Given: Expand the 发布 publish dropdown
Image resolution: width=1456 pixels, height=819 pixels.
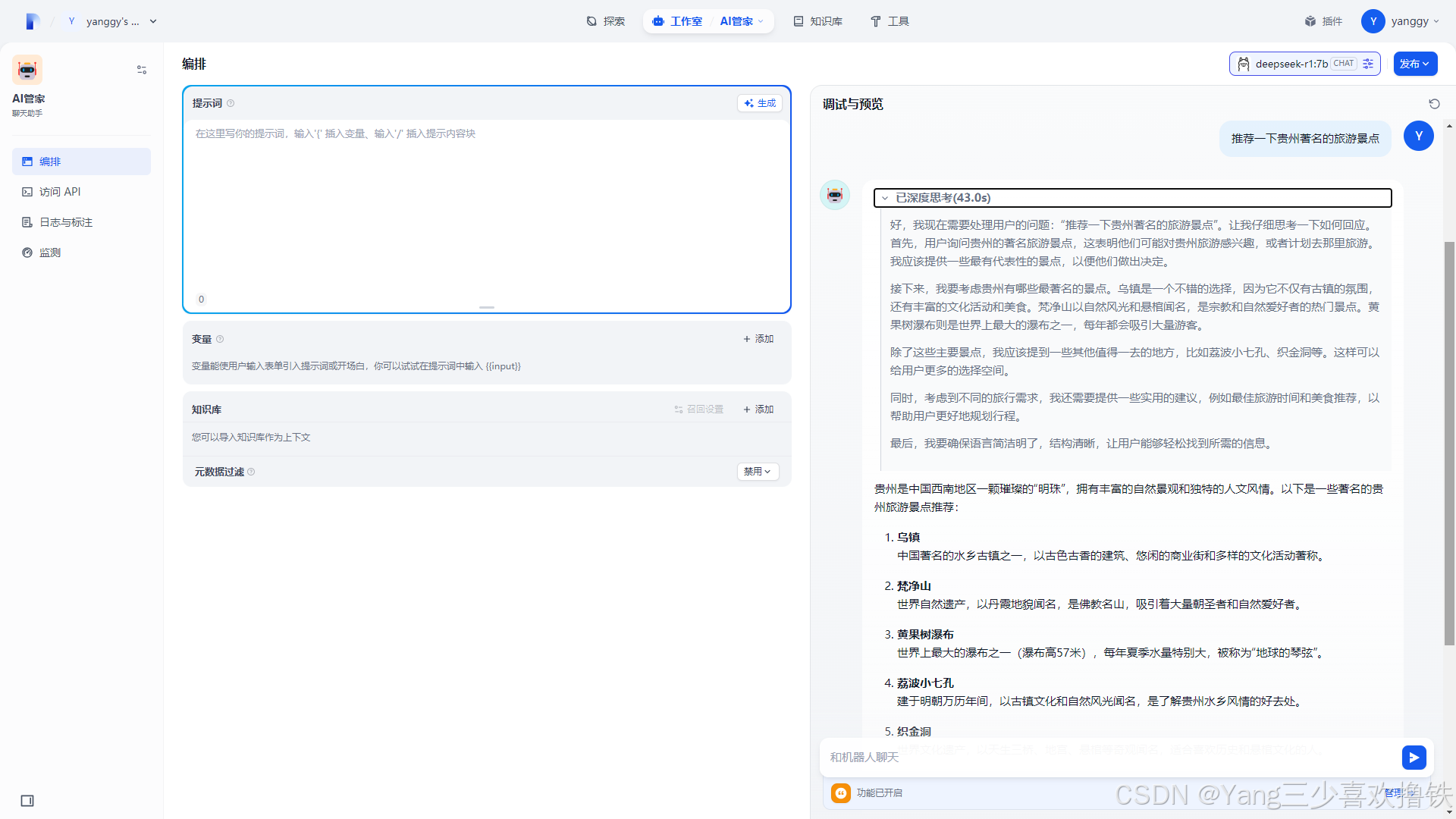Looking at the screenshot, I should (1414, 64).
